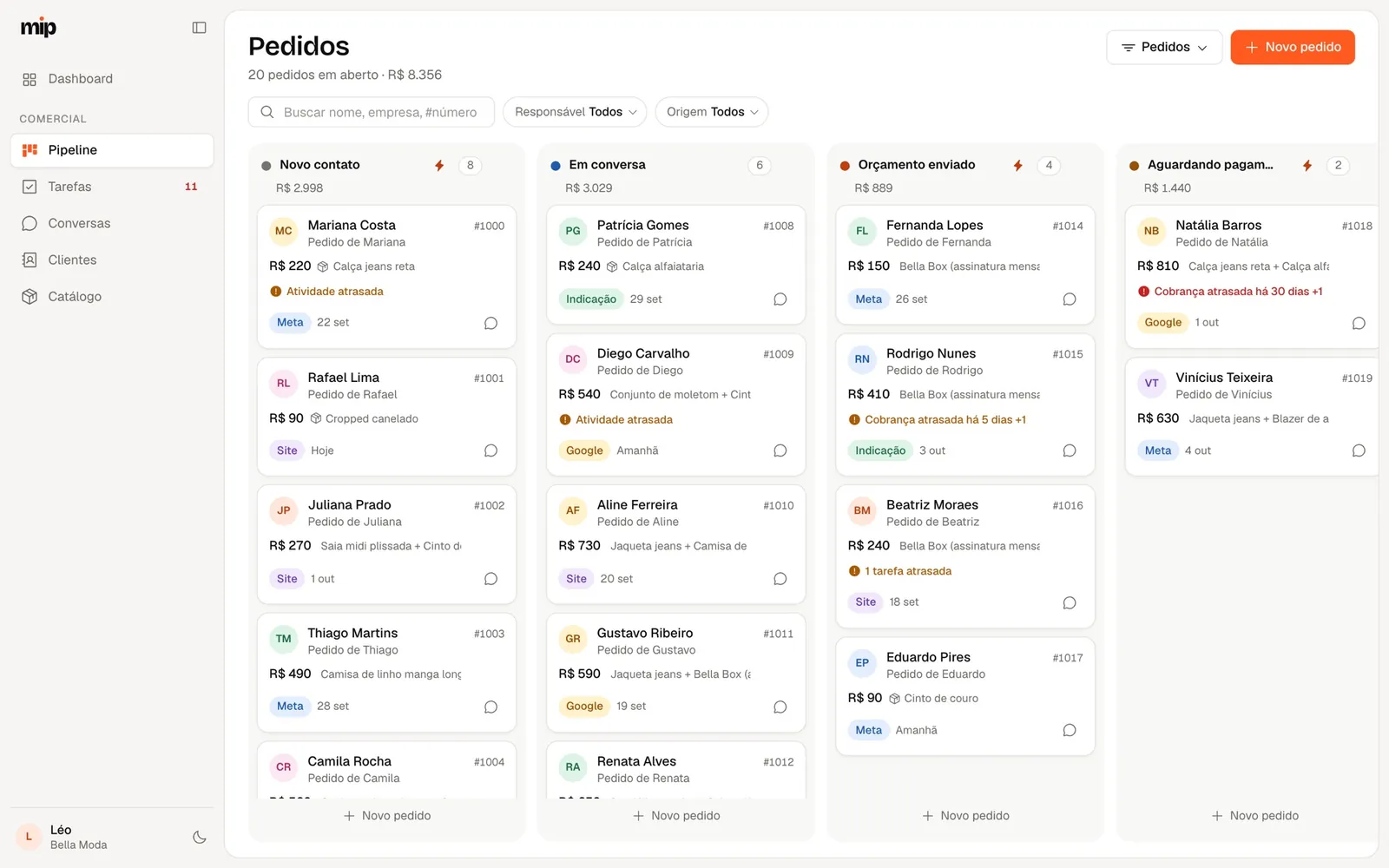Click the Indicação tag on Patrícia Gomes card

pyautogui.click(x=591, y=299)
